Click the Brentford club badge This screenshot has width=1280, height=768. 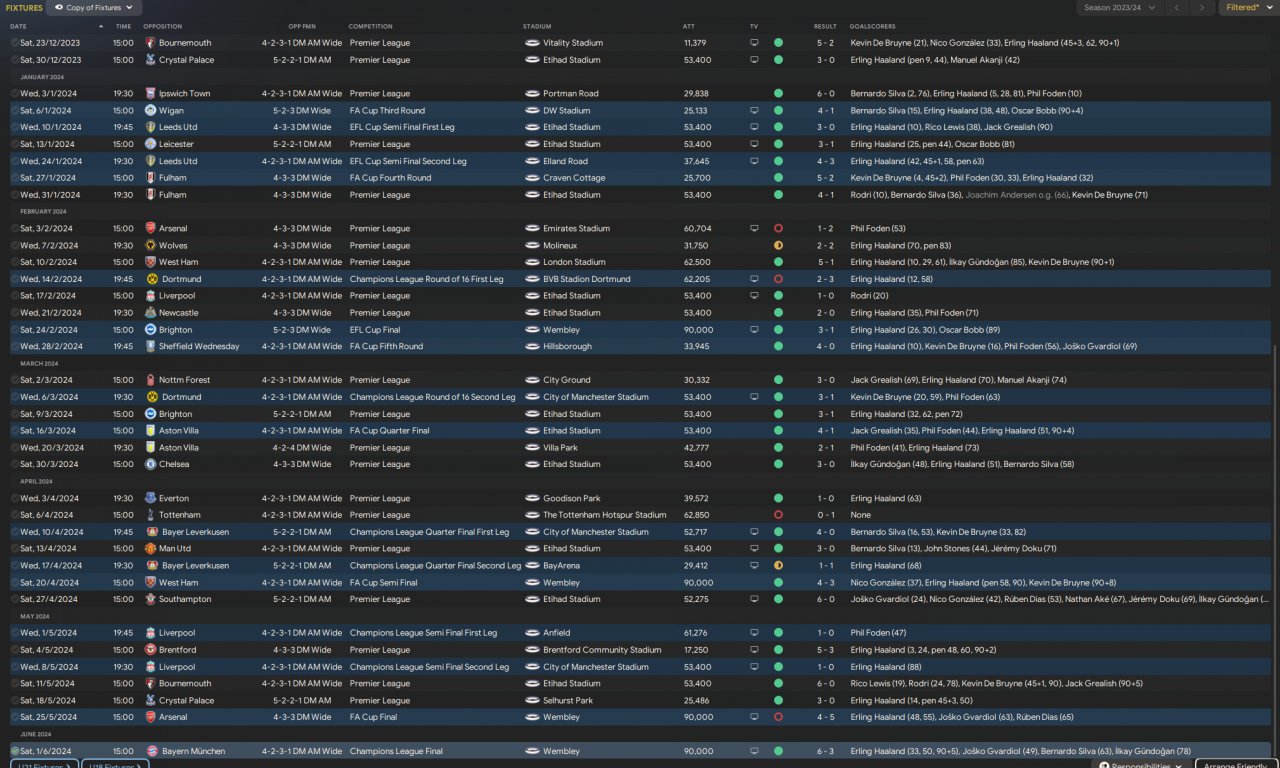[152, 650]
